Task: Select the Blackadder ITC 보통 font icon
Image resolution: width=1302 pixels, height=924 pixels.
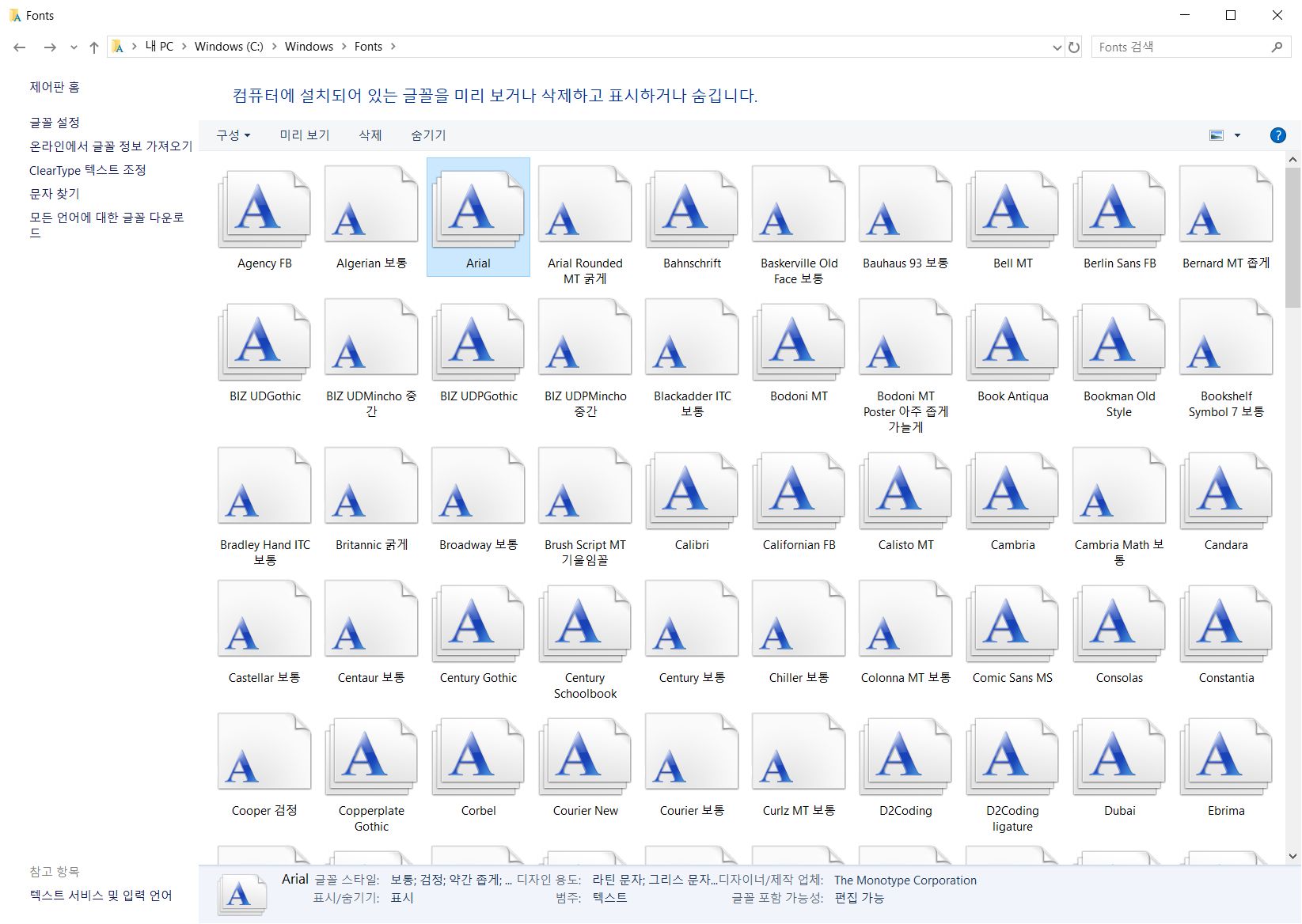Action: [692, 337]
